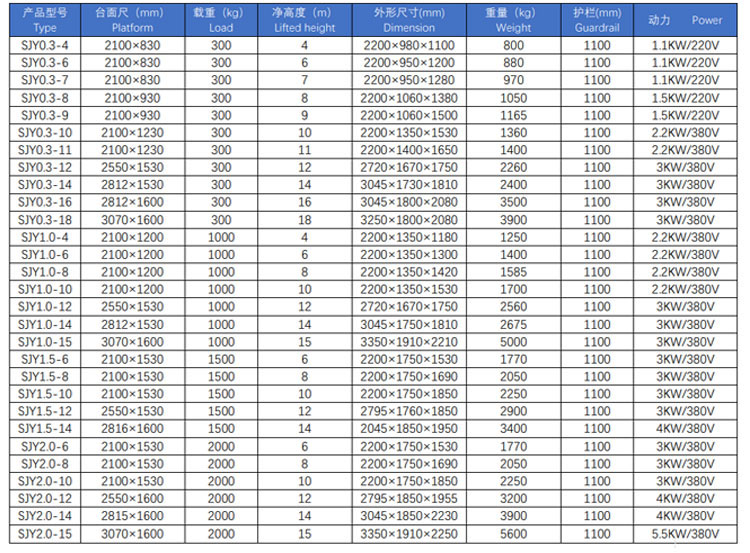Click the Type column header
The width and height of the screenshot is (750, 553).
pos(45,20)
